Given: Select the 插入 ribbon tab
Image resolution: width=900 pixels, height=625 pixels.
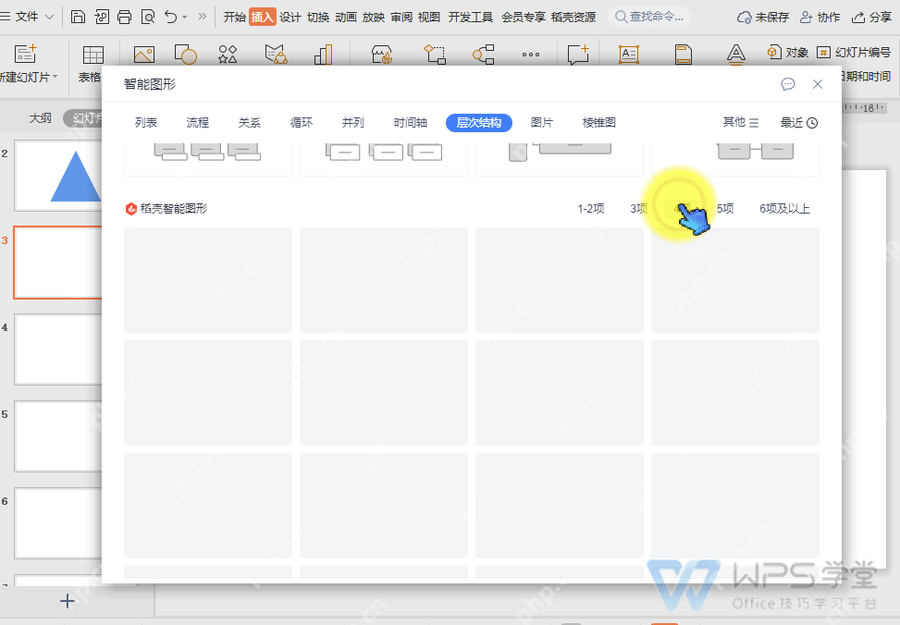Looking at the screenshot, I should tap(262, 17).
